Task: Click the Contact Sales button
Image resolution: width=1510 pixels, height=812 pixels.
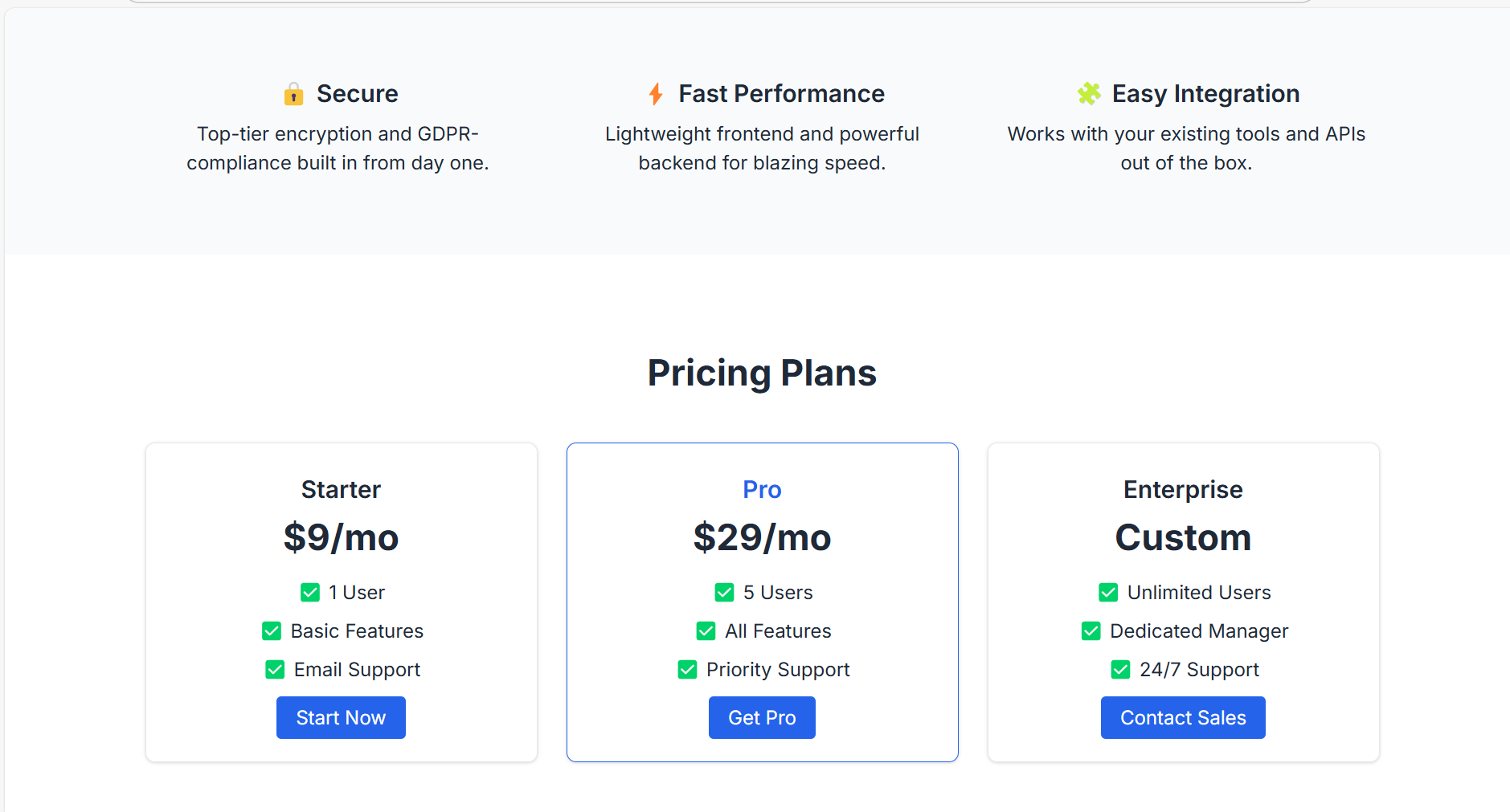Action: click(1183, 717)
